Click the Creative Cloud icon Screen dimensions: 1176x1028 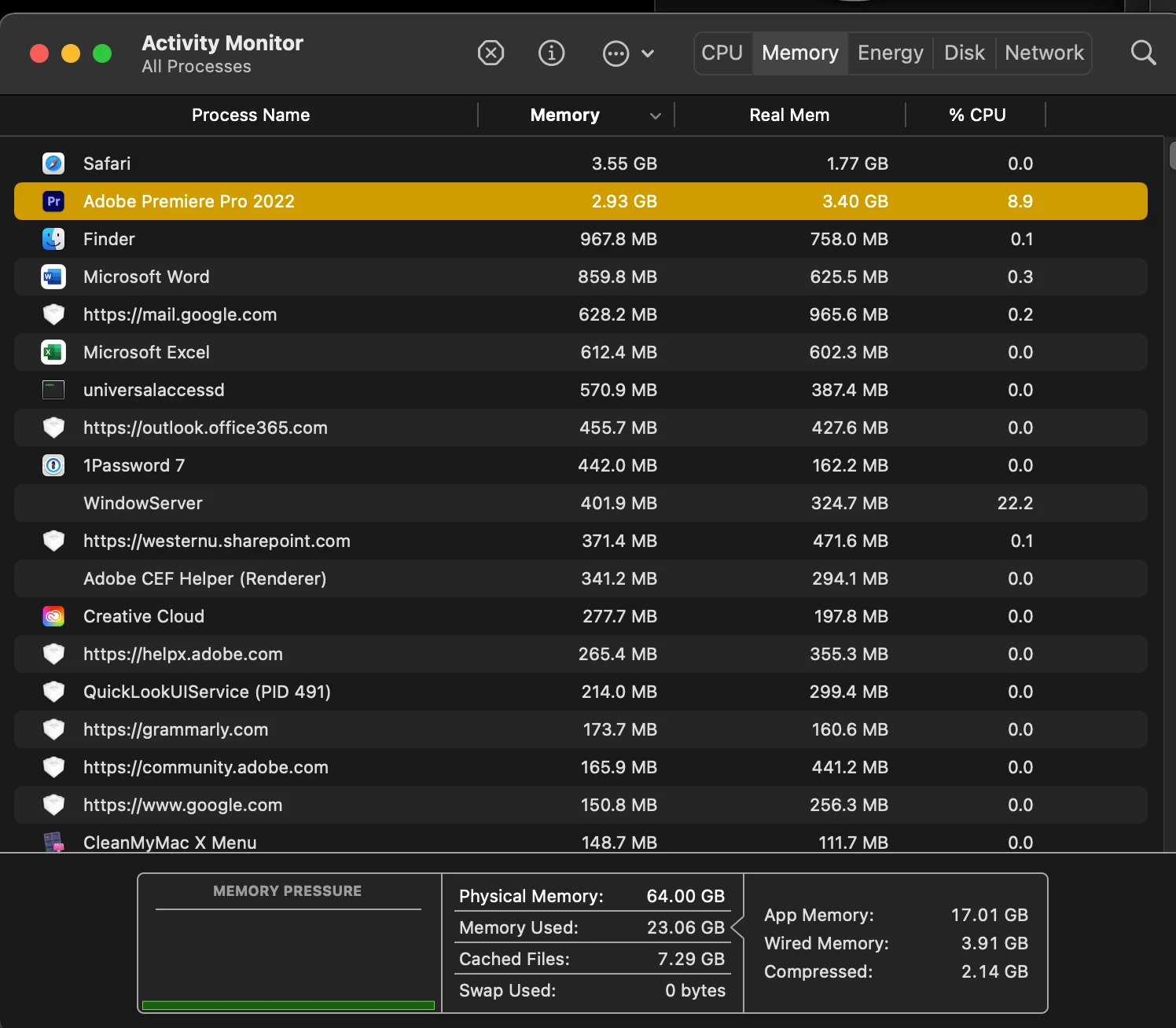(x=53, y=616)
